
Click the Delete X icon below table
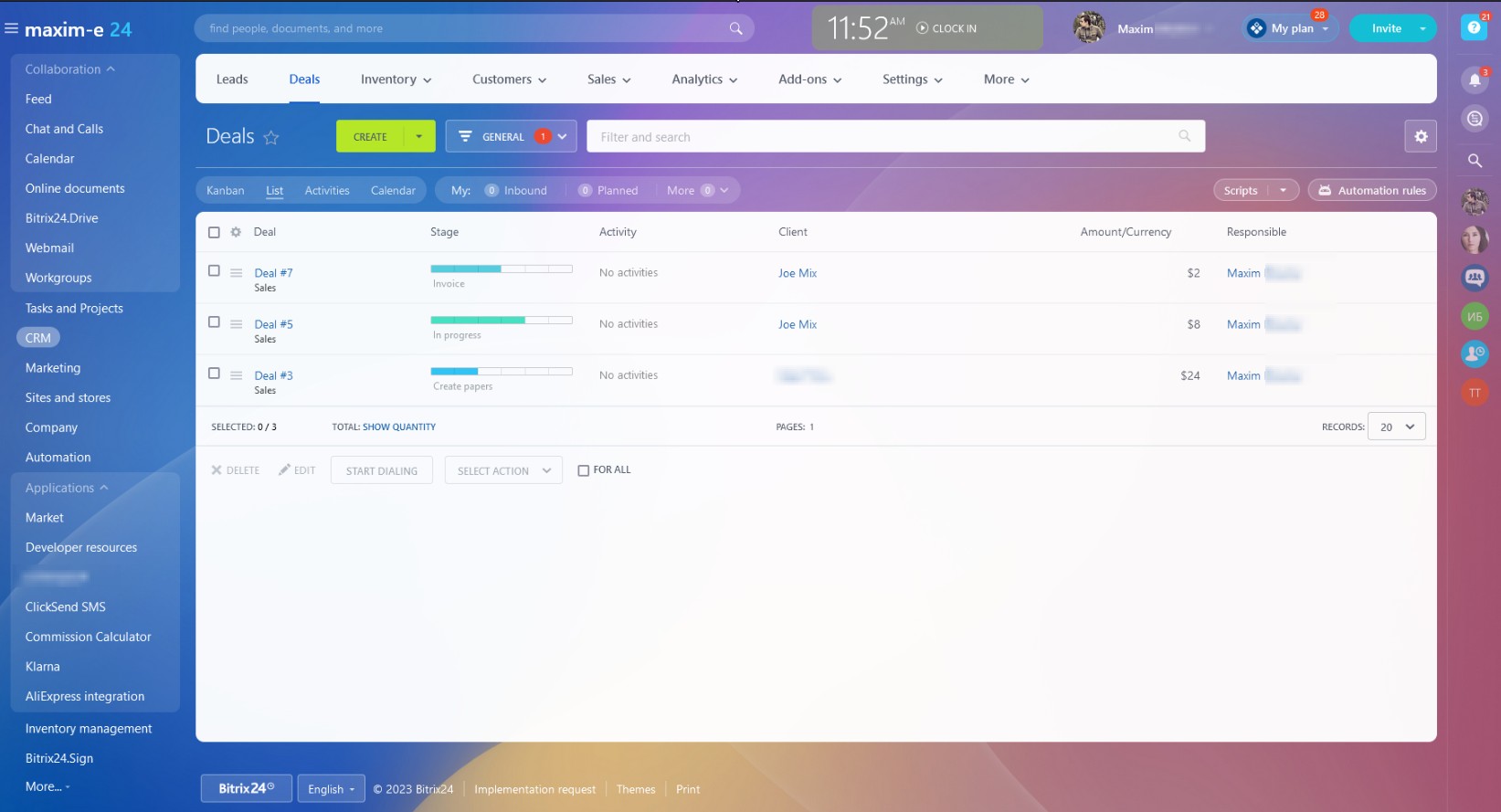(x=217, y=470)
